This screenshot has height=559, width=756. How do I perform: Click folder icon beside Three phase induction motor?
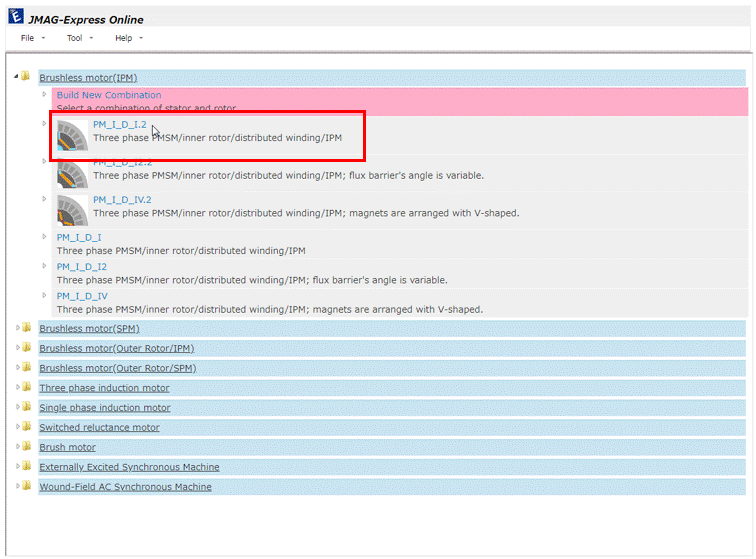27,387
